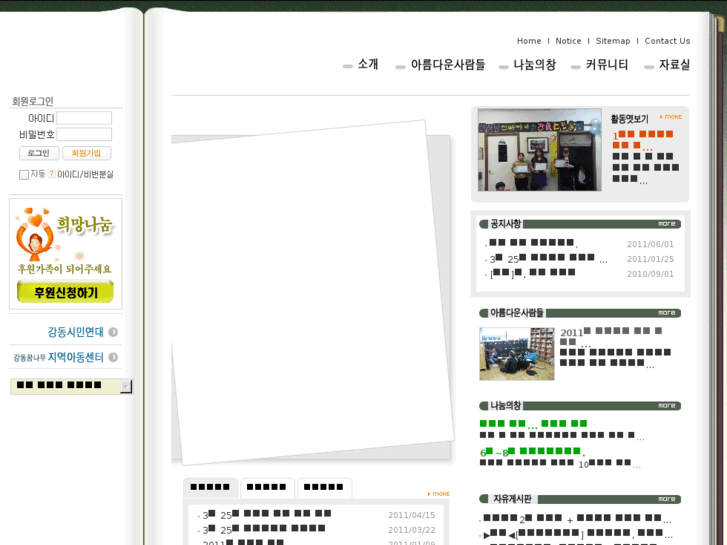Click the 공지사항 section heading

[505, 224]
